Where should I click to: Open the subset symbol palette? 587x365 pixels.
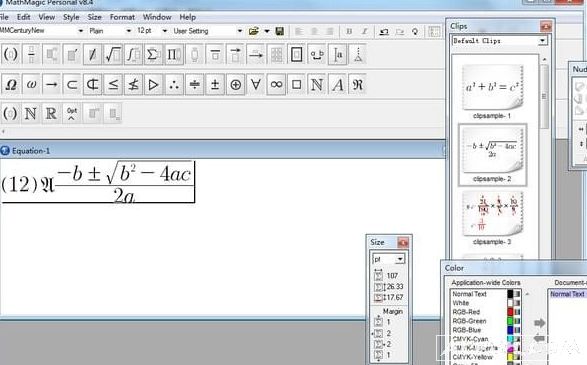tap(72, 85)
